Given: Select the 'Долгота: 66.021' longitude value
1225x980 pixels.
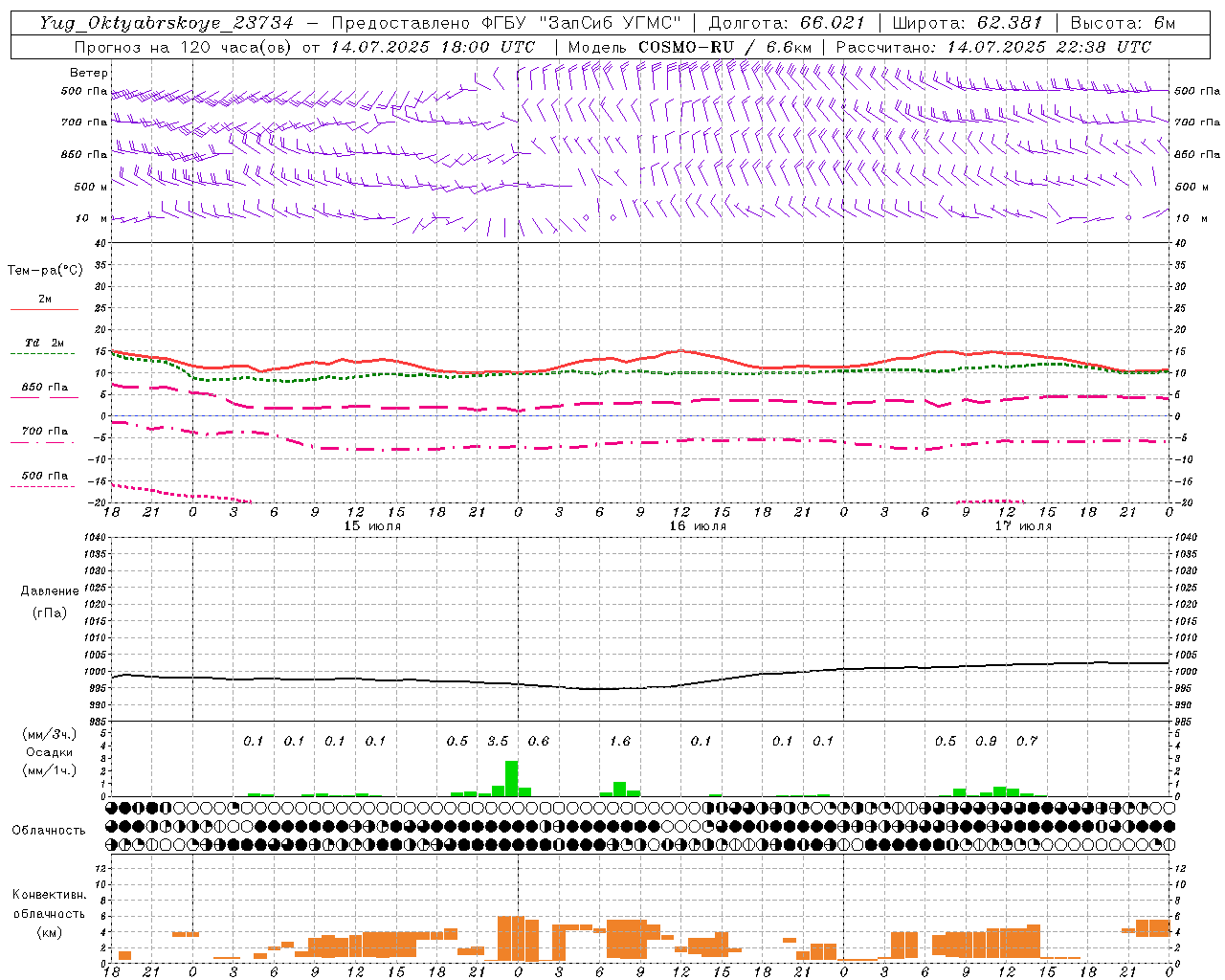Looking at the screenshot, I should [787, 23].
